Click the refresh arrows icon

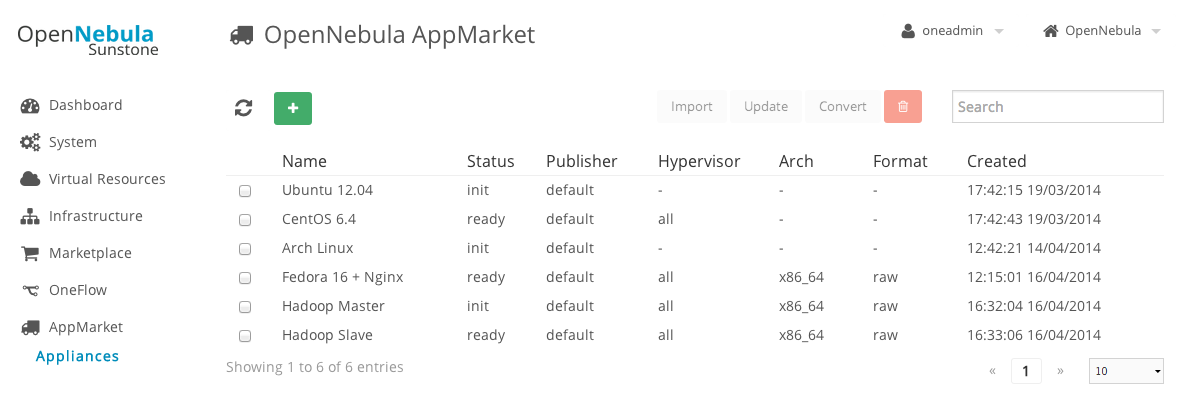(243, 108)
